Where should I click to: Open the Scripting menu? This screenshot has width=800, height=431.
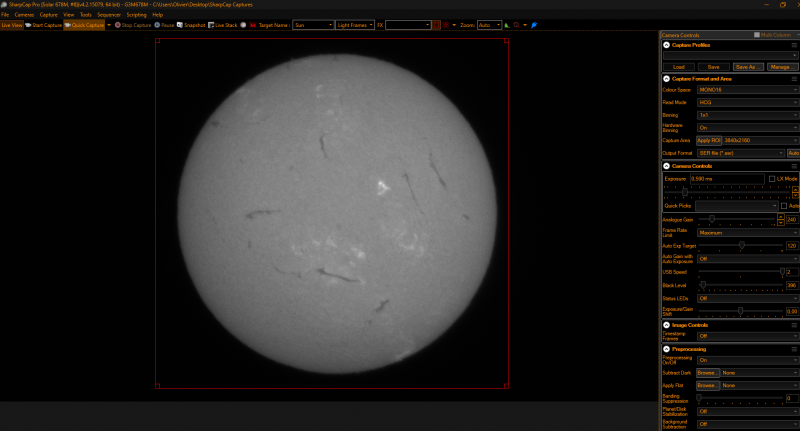[137, 15]
